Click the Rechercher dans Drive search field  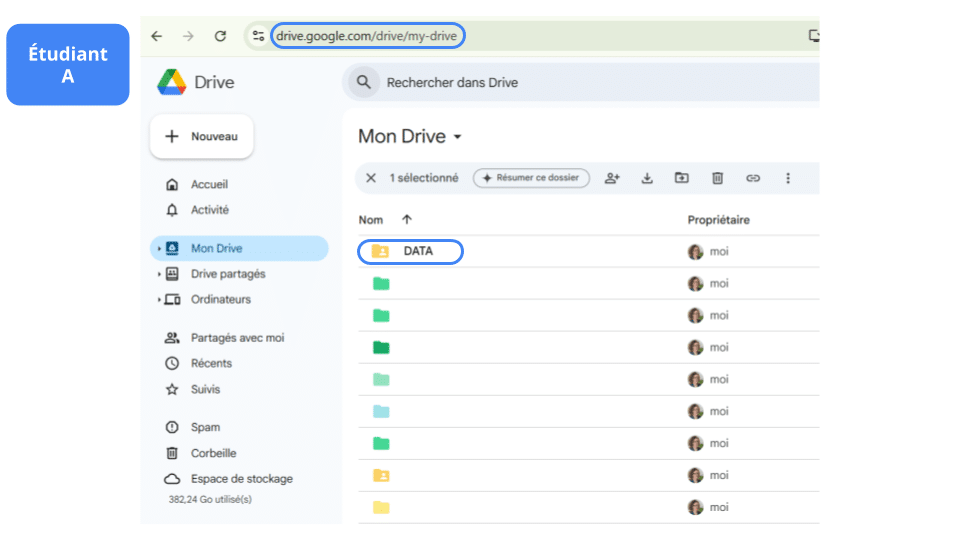pyautogui.click(x=580, y=82)
